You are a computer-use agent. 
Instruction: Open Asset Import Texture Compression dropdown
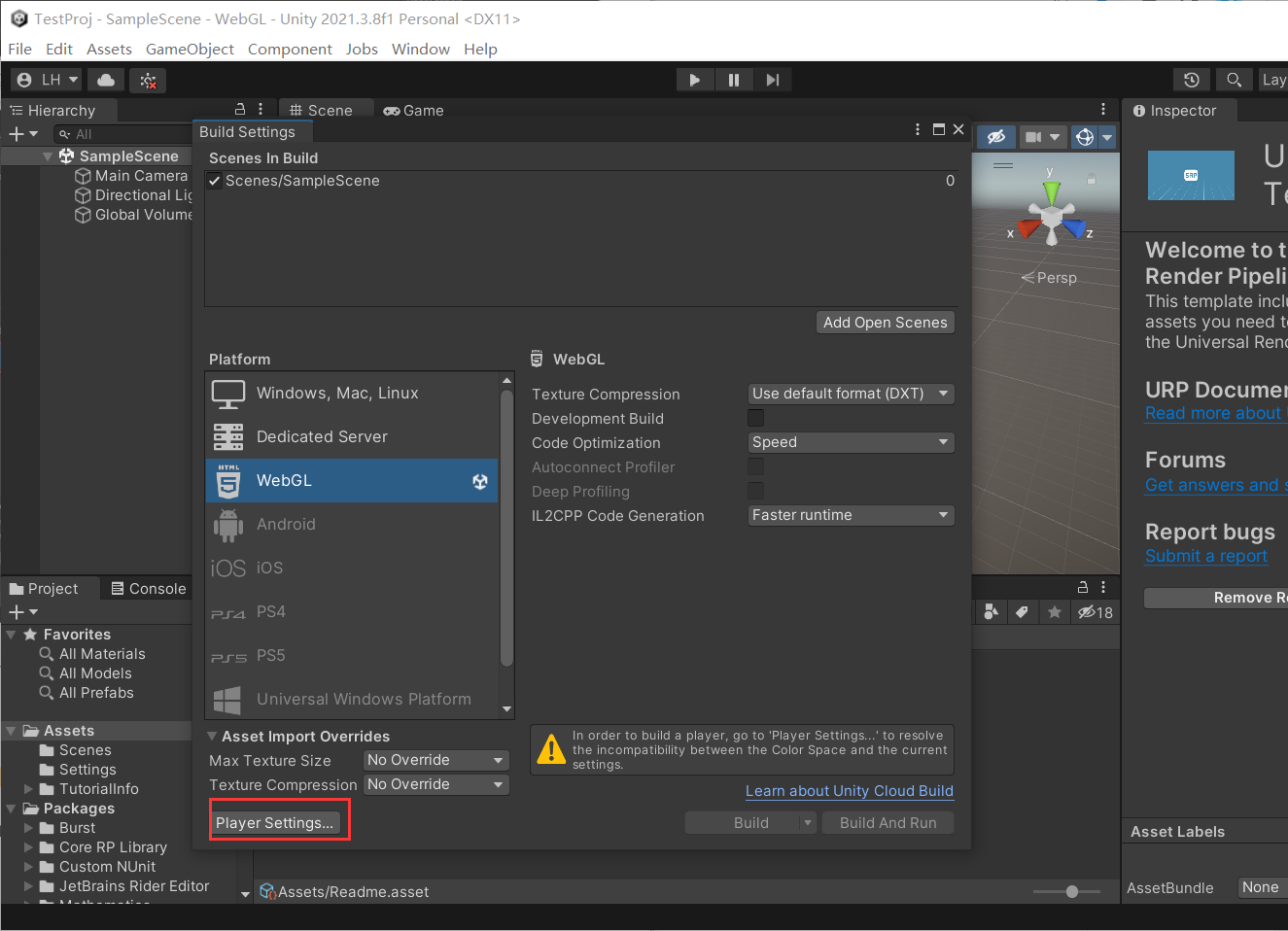[436, 784]
